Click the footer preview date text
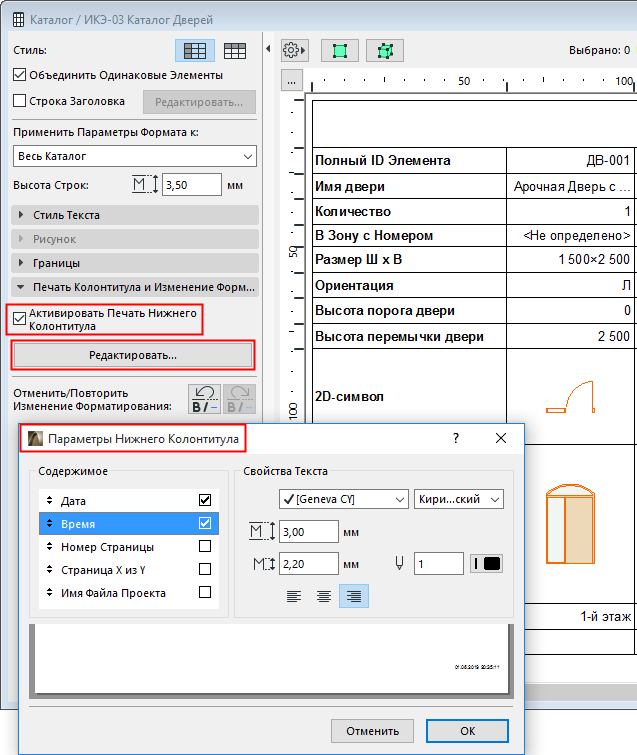The width and height of the screenshot is (637, 755). [477, 667]
